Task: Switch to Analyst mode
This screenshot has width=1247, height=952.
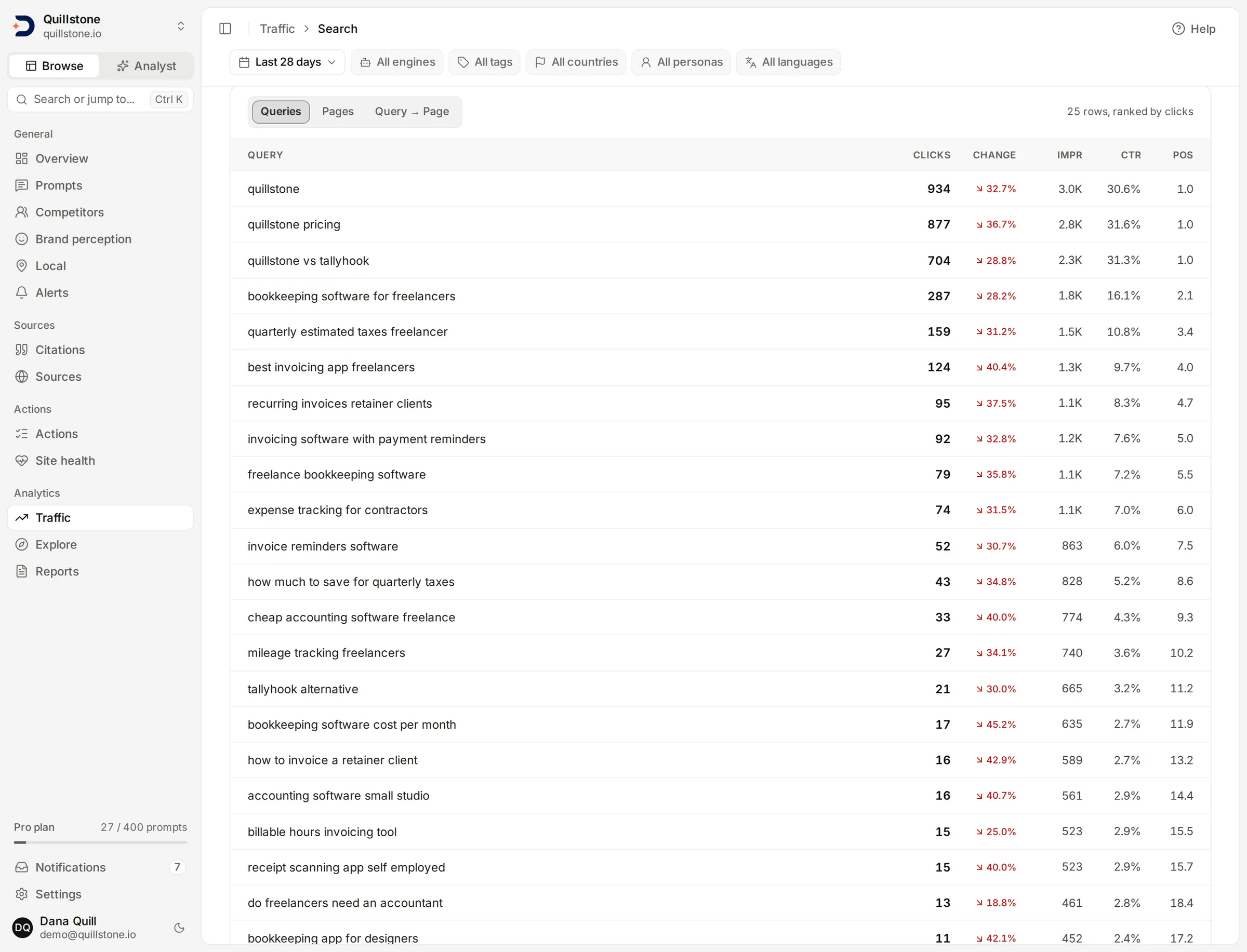Action: (x=146, y=66)
